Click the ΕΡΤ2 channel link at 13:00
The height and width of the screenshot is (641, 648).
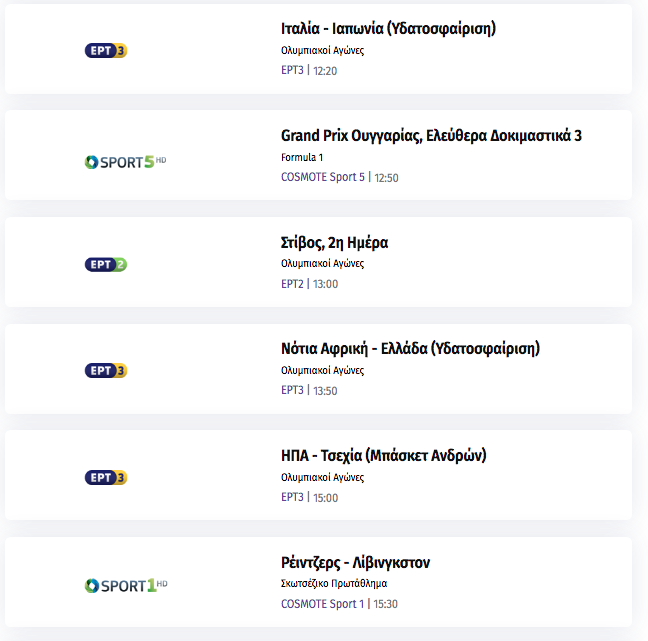[292, 284]
